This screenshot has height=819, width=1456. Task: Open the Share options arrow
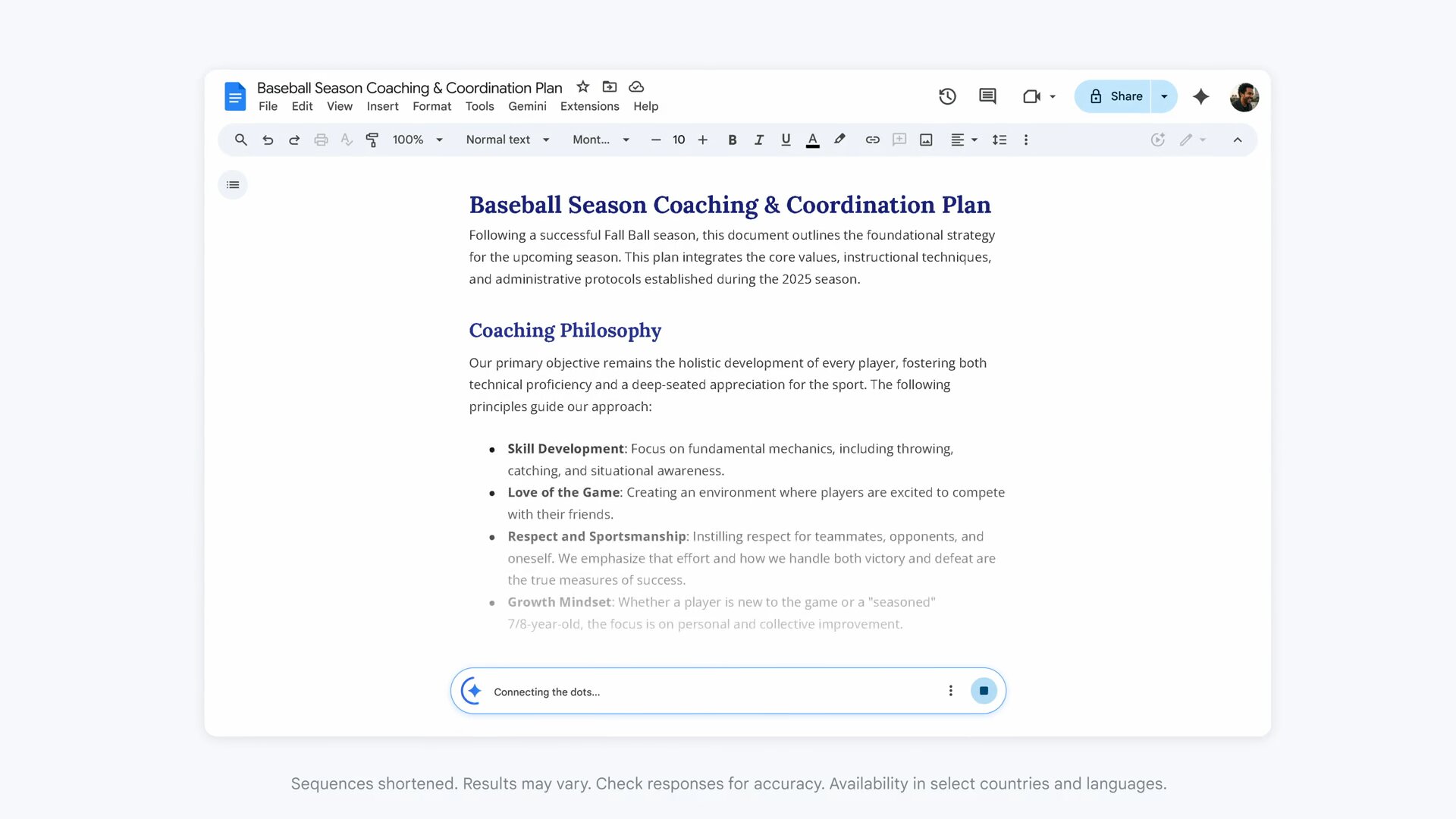tap(1164, 96)
